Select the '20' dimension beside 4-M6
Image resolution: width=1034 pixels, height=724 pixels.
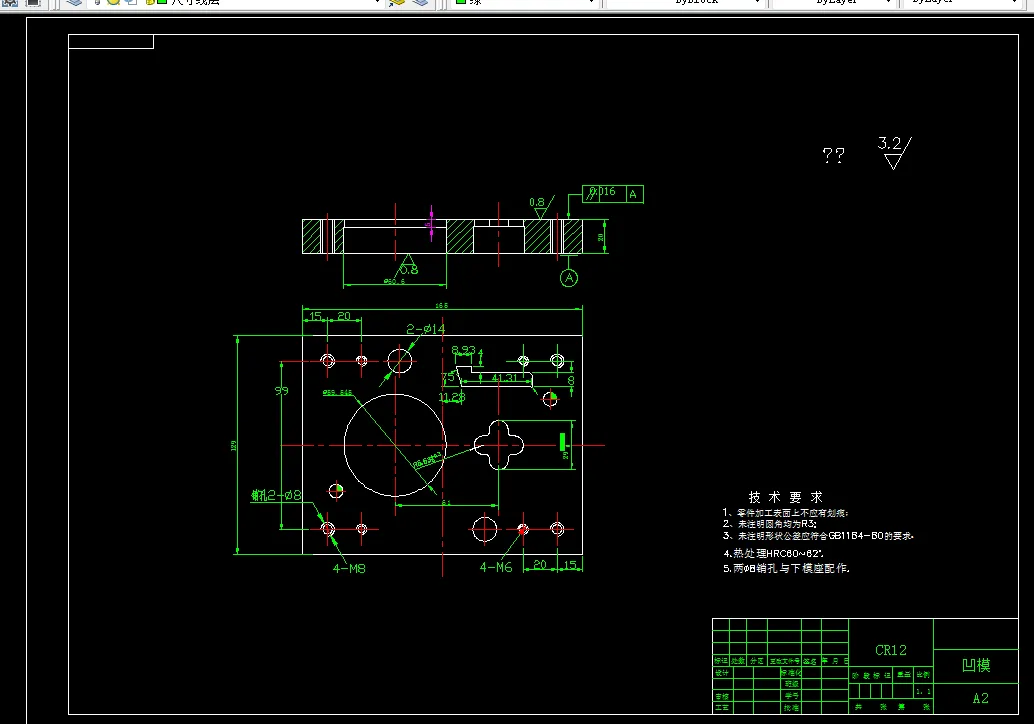540,564
